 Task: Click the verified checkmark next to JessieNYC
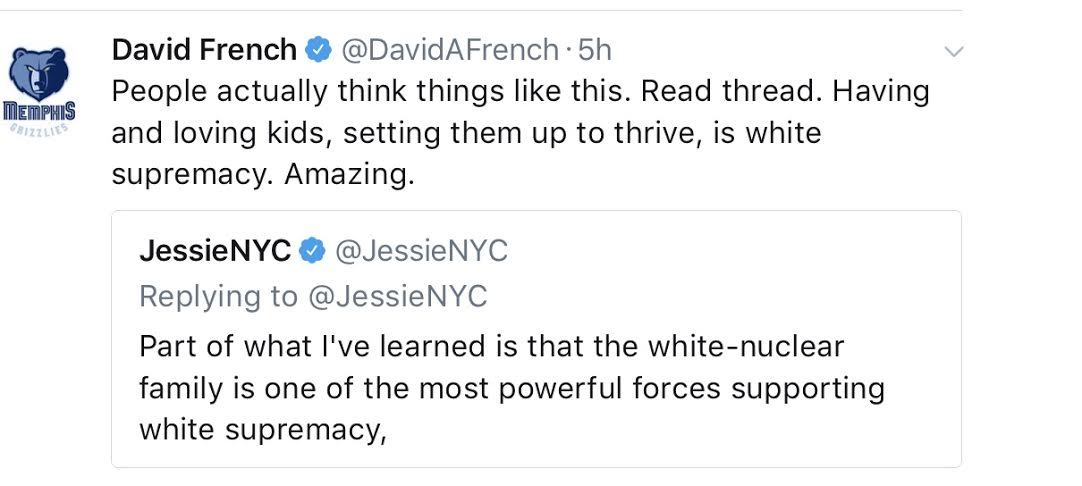(x=313, y=252)
